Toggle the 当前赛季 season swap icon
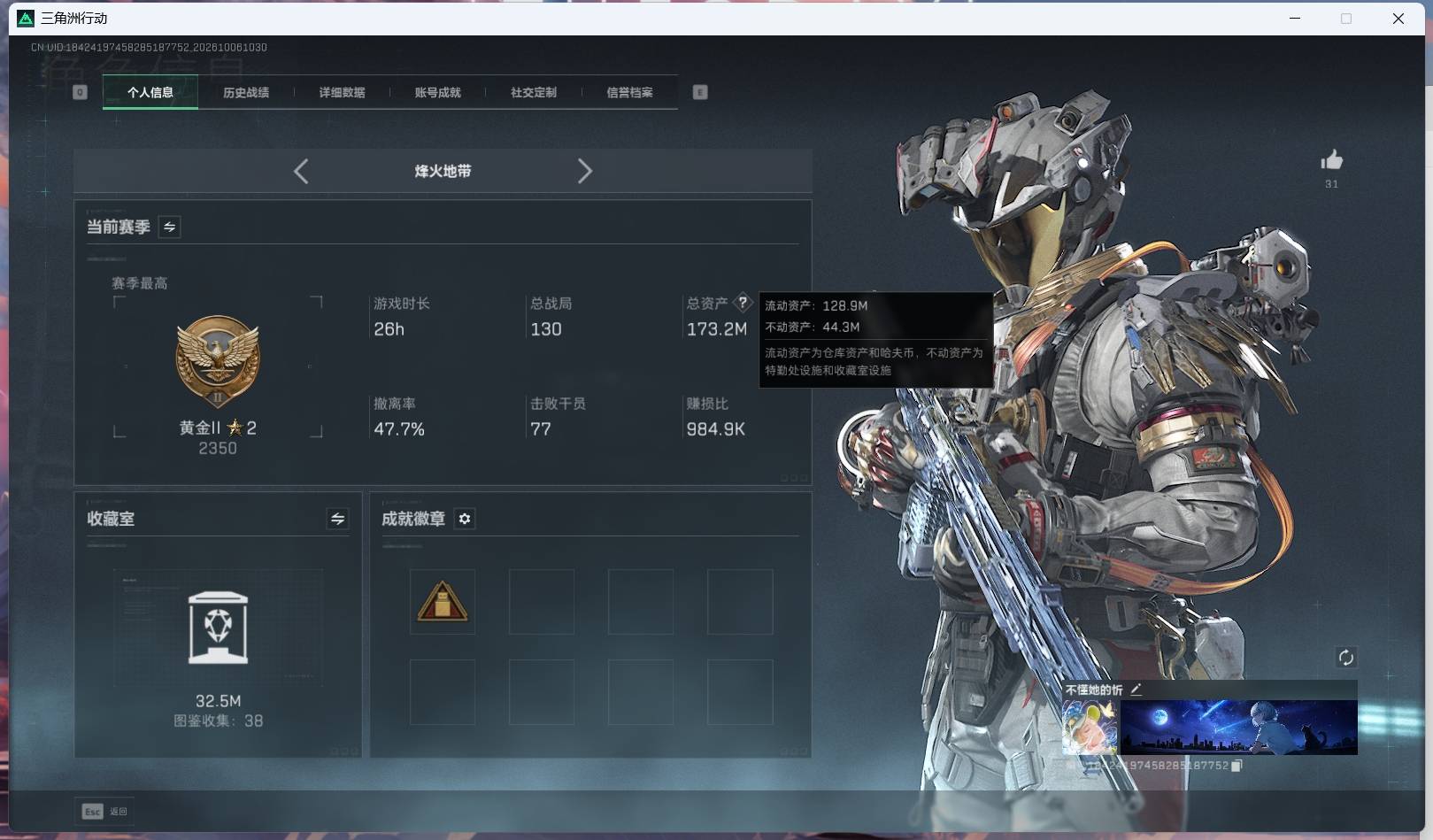This screenshot has width=1433, height=840. click(x=169, y=227)
